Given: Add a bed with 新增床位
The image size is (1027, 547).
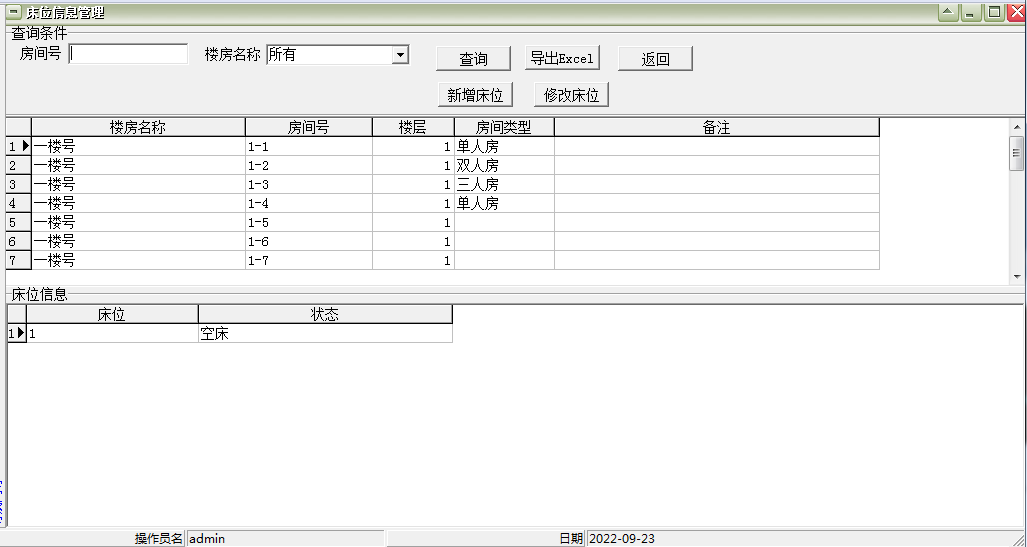Looking at the screenshot, I should click(x=475, y=95).
